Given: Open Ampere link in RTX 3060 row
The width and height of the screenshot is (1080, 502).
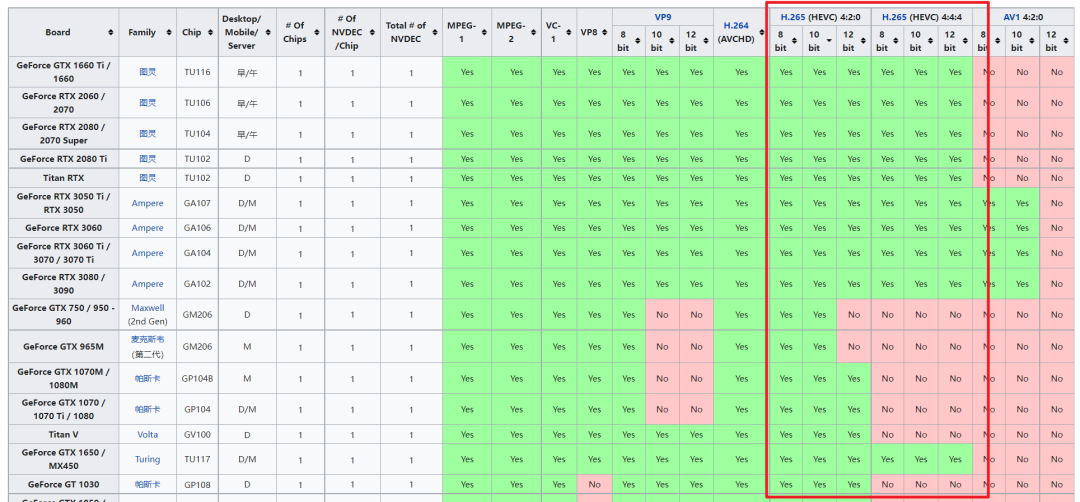Looking at the screenshot, I should 147,228.
